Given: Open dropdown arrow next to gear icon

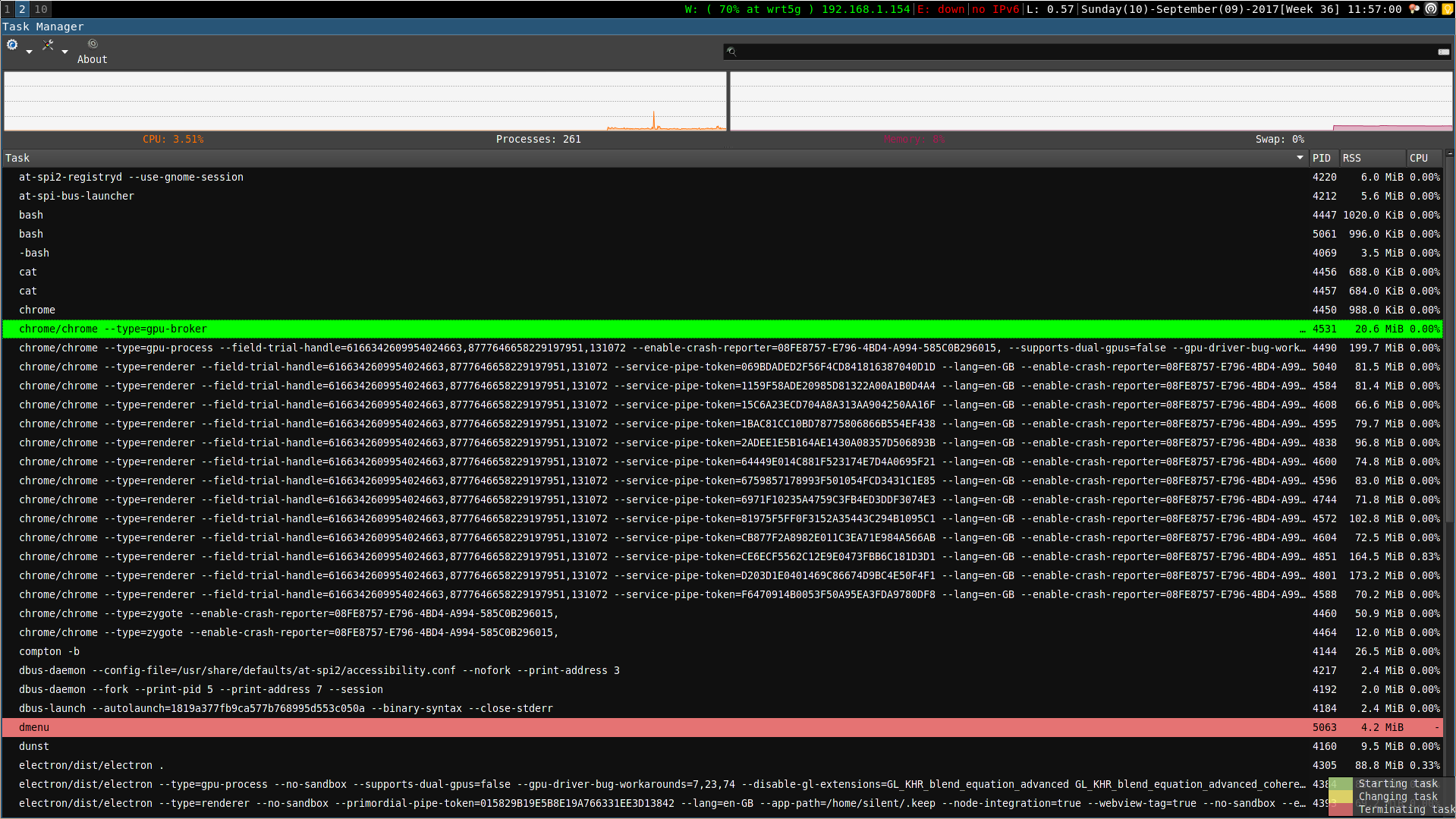Looking at the screenshot, I should (29, 52).
